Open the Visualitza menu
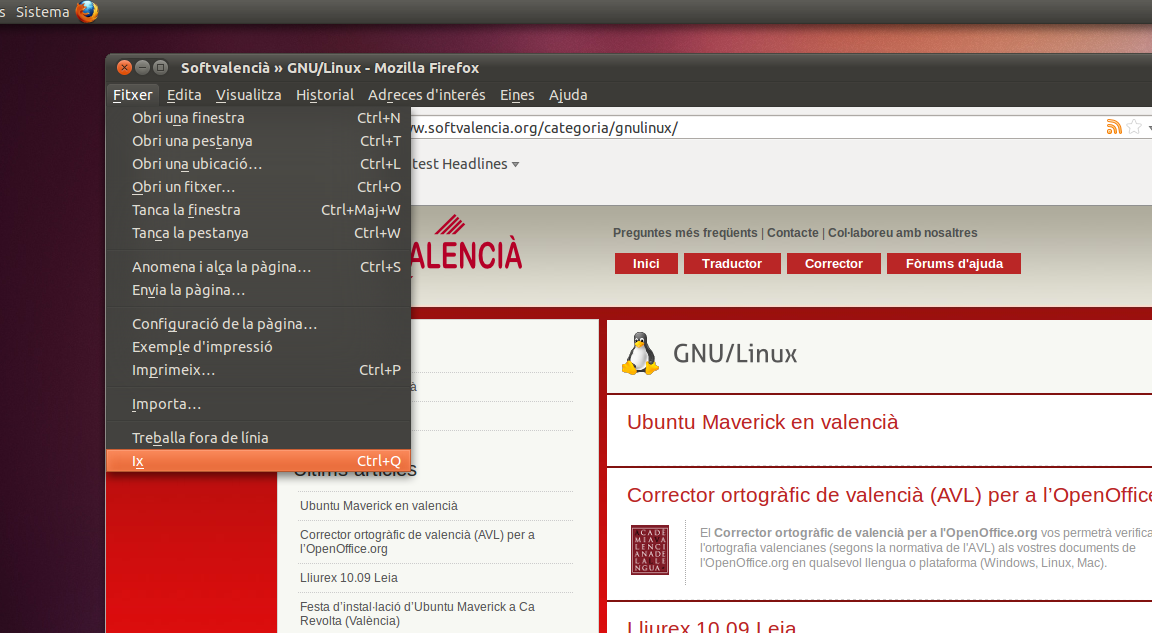1152x633 pixels. 248,95
